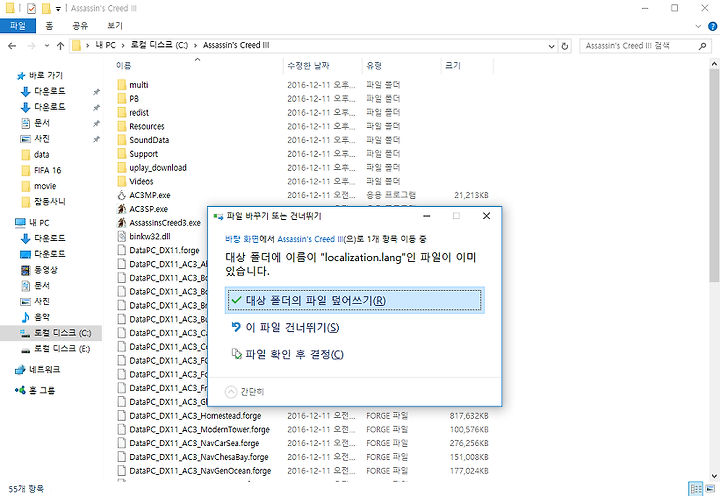Screen dimensions: 720x496
Task: Switch to the 공유 ribbon tab
Action: [80, 26]
